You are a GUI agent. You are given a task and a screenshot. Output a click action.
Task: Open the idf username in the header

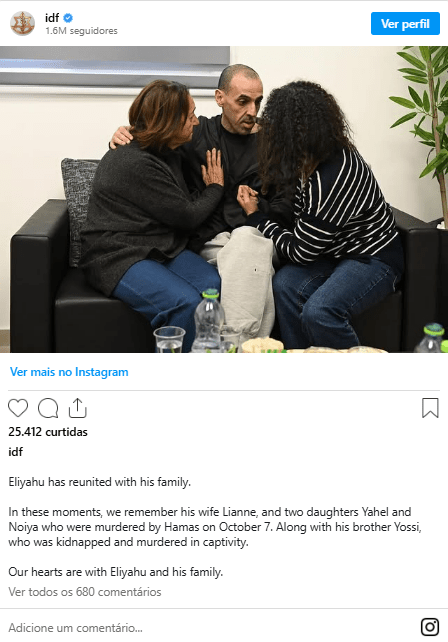tap(52, 18)
